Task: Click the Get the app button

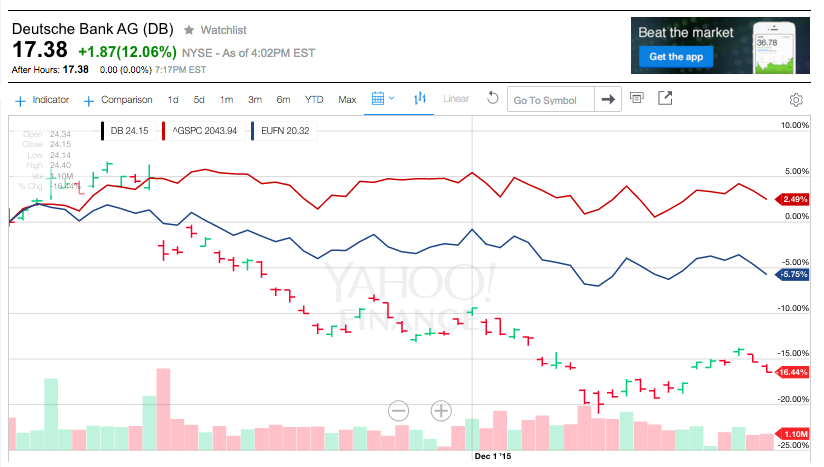Action: pos(676,57)
